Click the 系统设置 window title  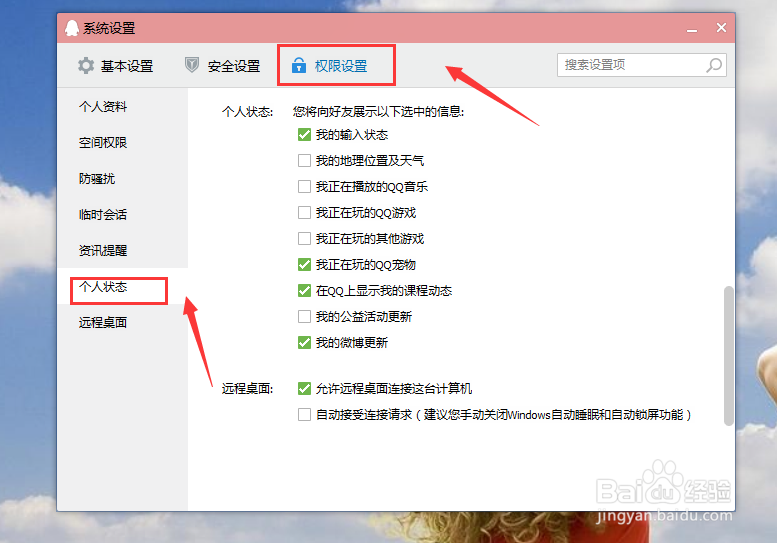coord(109,28)
